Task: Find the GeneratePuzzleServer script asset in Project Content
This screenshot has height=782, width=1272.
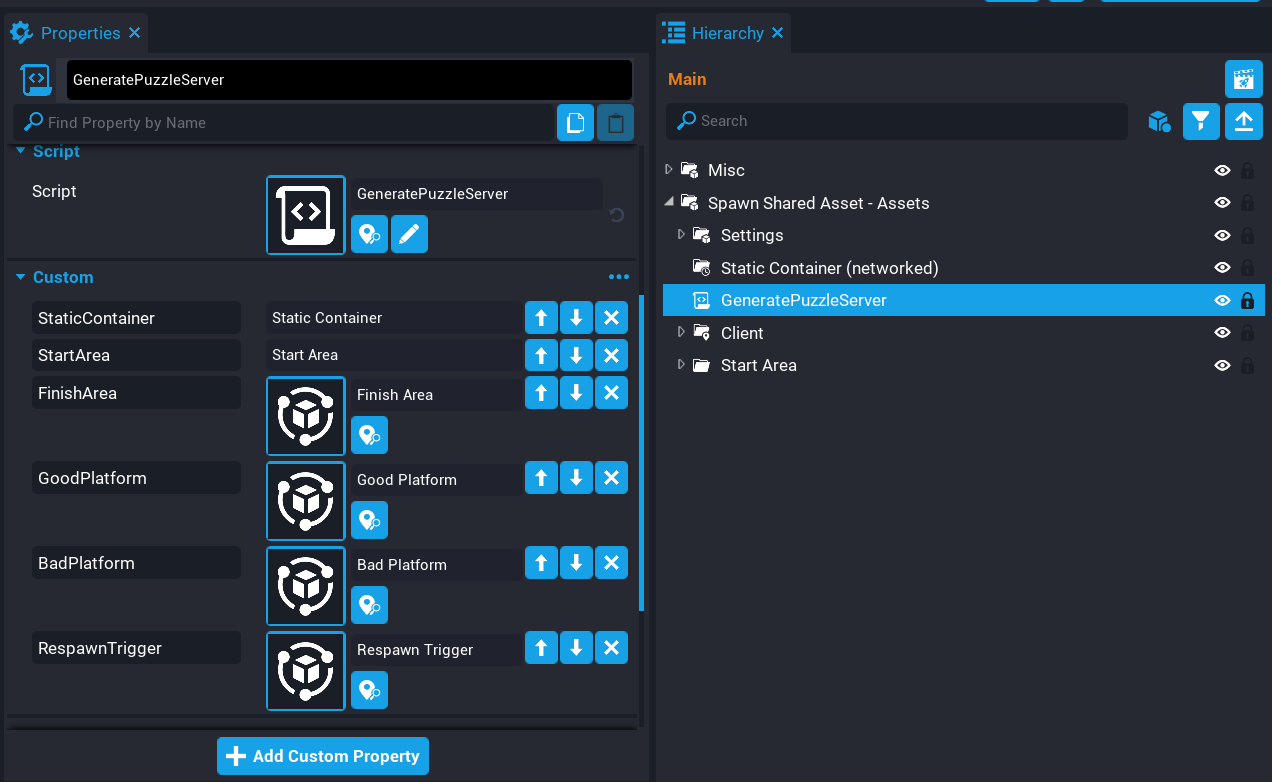Action: pyautogui.click(x=369, y=235)
